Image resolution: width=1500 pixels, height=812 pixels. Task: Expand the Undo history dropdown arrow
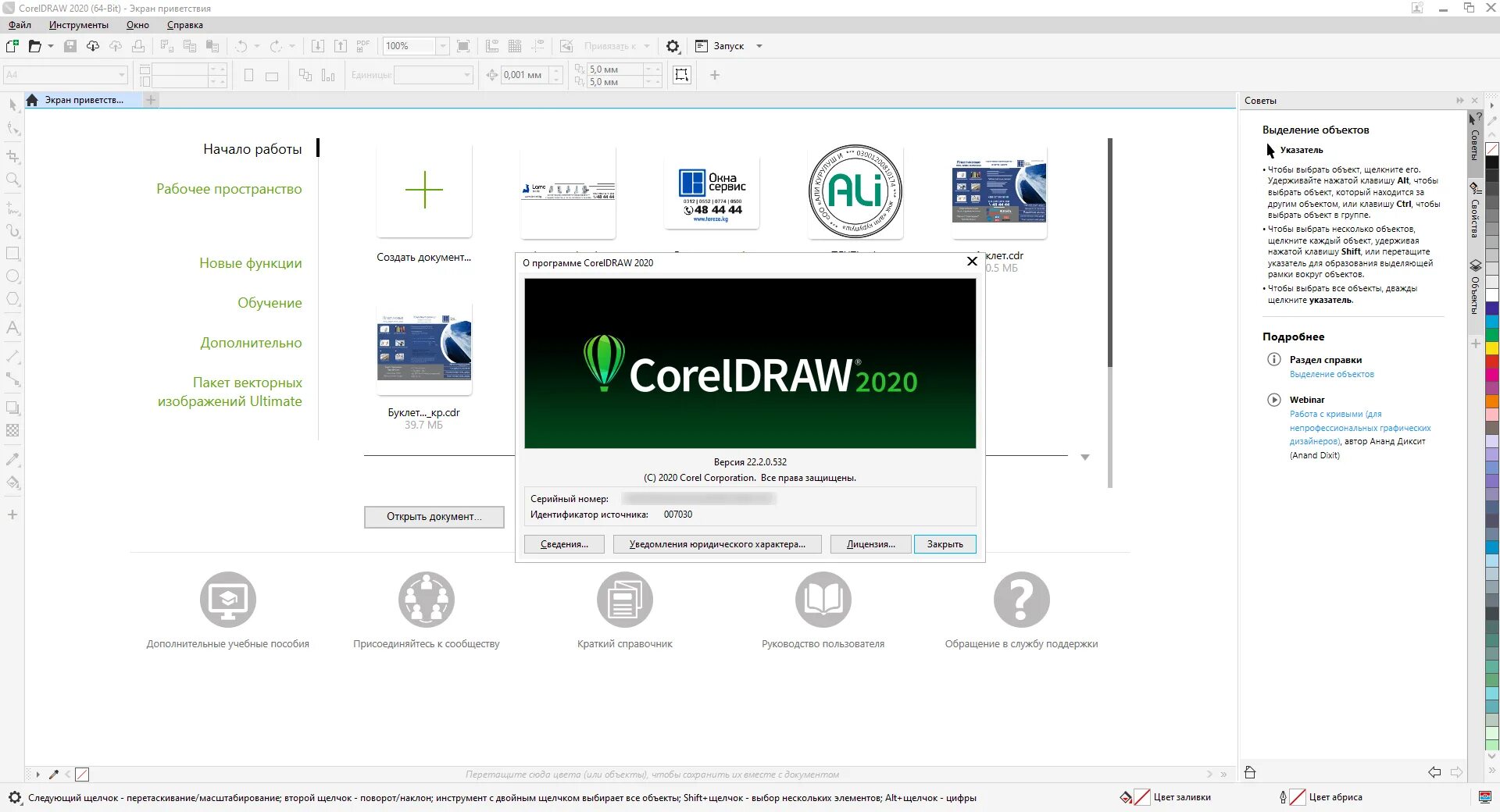pyautogui.click(x=256, y=46)
